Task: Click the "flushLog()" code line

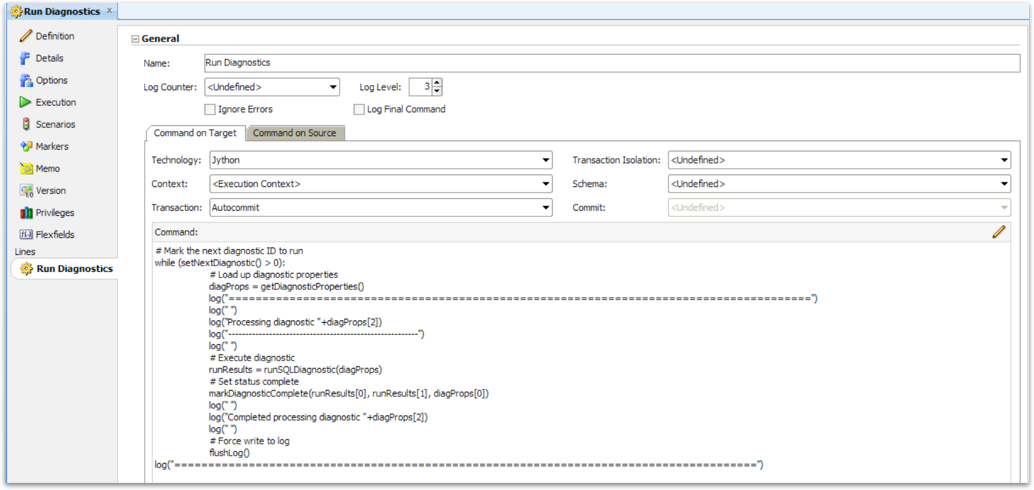Action: click(229, 452)
